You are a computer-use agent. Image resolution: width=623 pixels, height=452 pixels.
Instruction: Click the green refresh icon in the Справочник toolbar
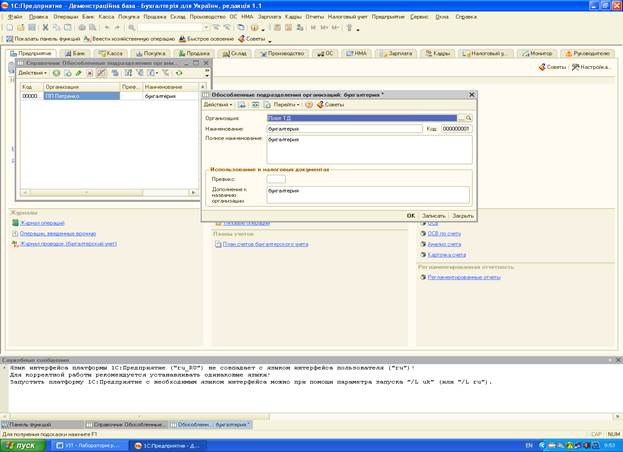tap(179, 73)
